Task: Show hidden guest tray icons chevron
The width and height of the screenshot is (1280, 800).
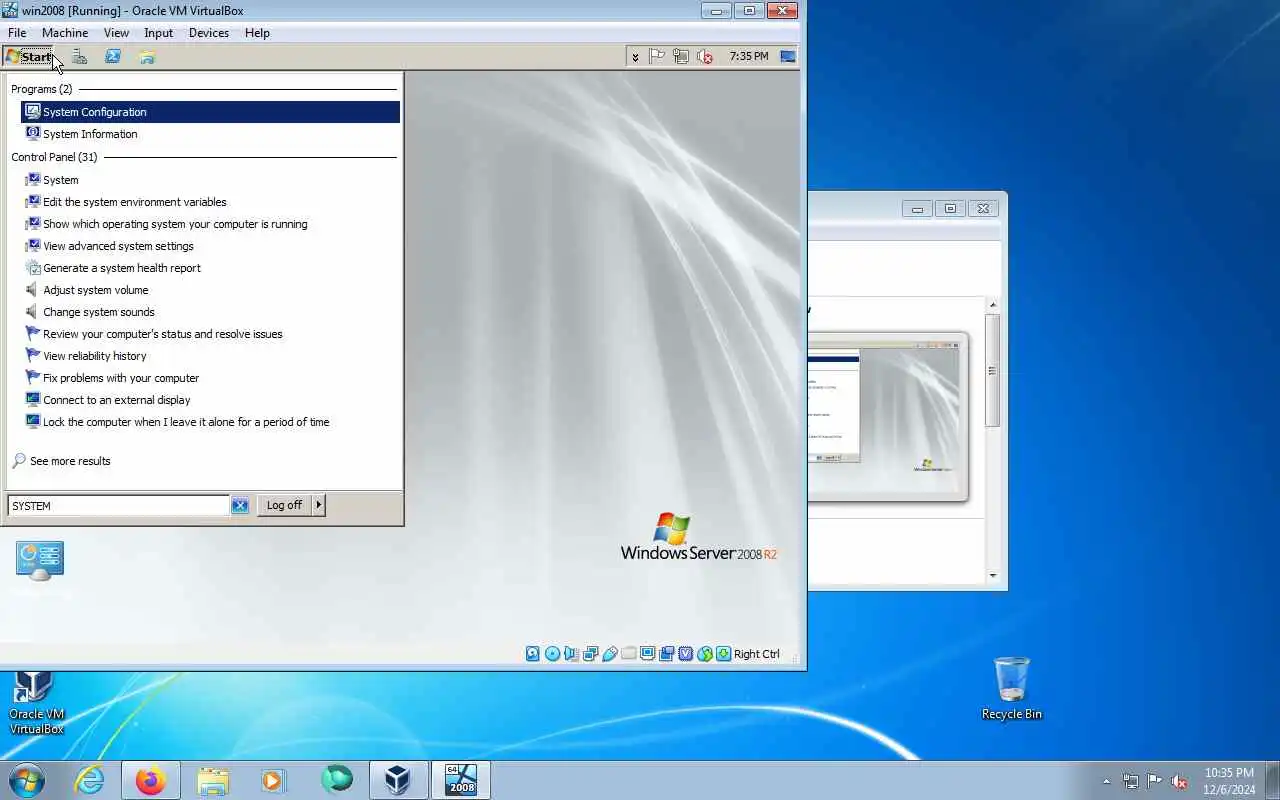Action: (635, 57)
